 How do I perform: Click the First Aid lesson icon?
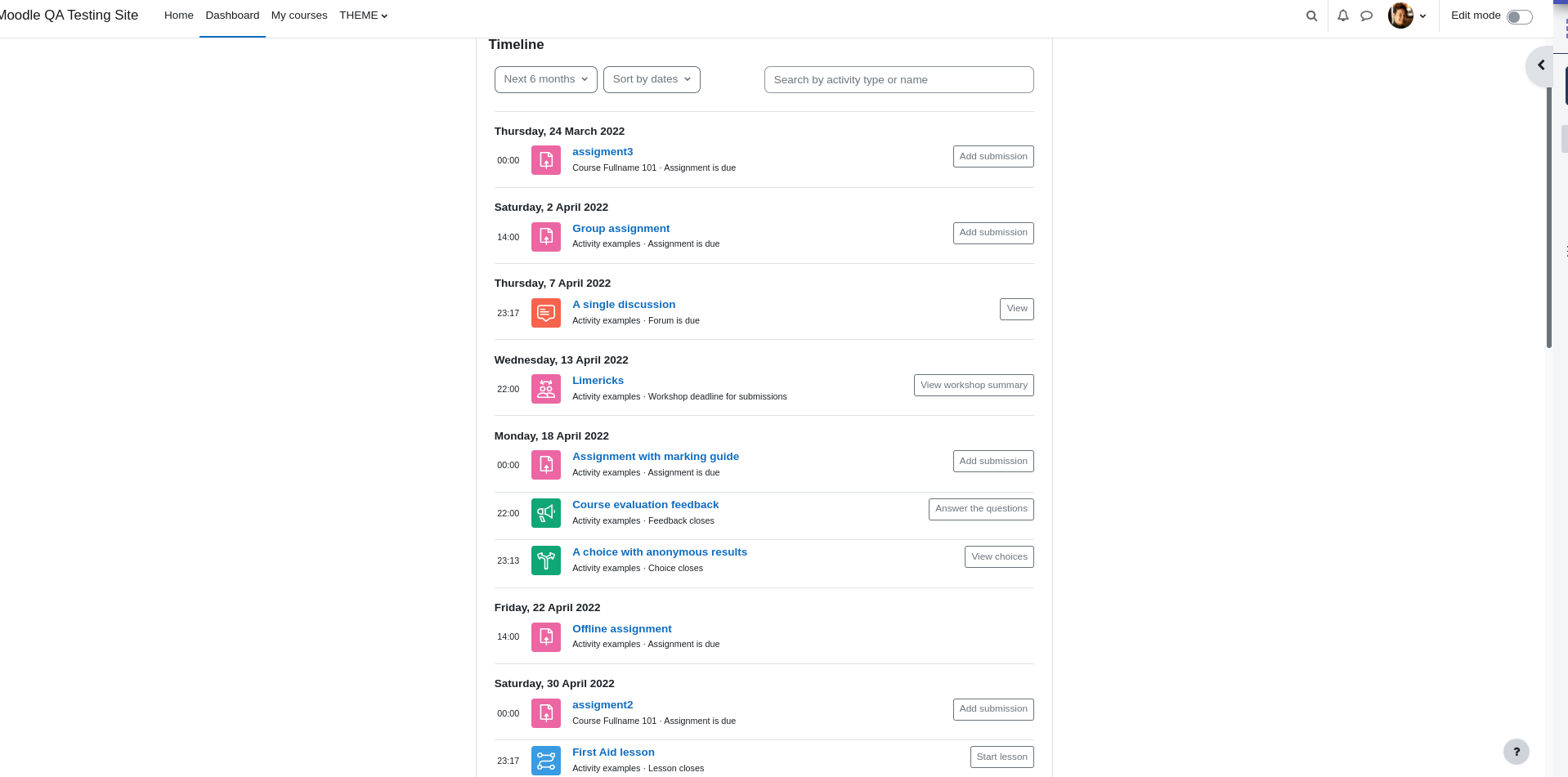click(546, 761)
